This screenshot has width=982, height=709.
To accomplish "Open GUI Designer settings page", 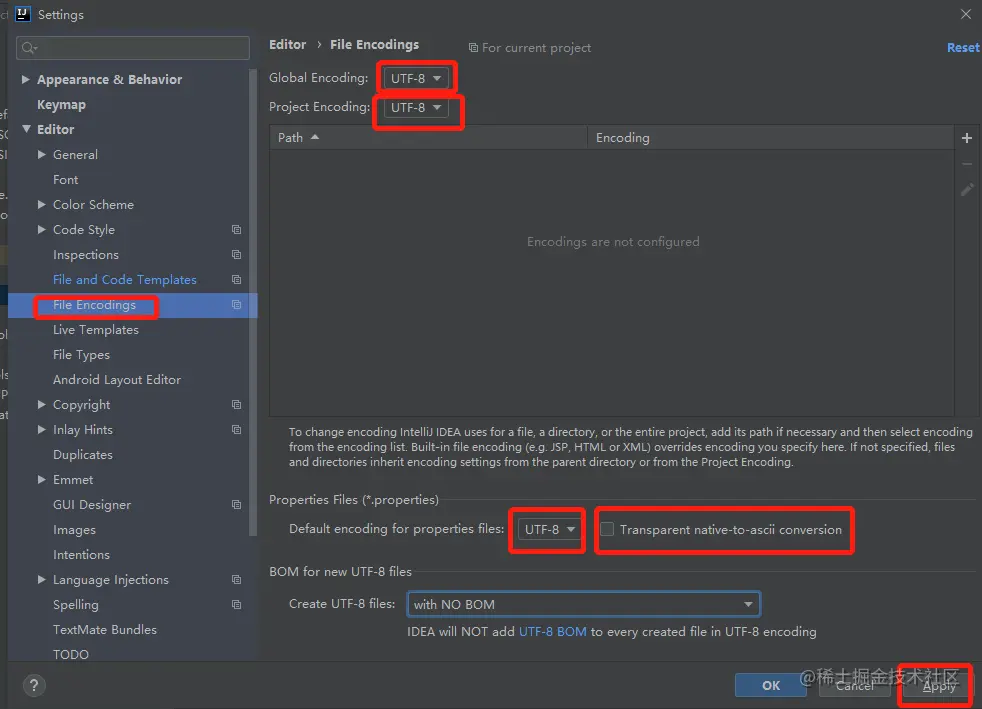I will pos(92,505).
